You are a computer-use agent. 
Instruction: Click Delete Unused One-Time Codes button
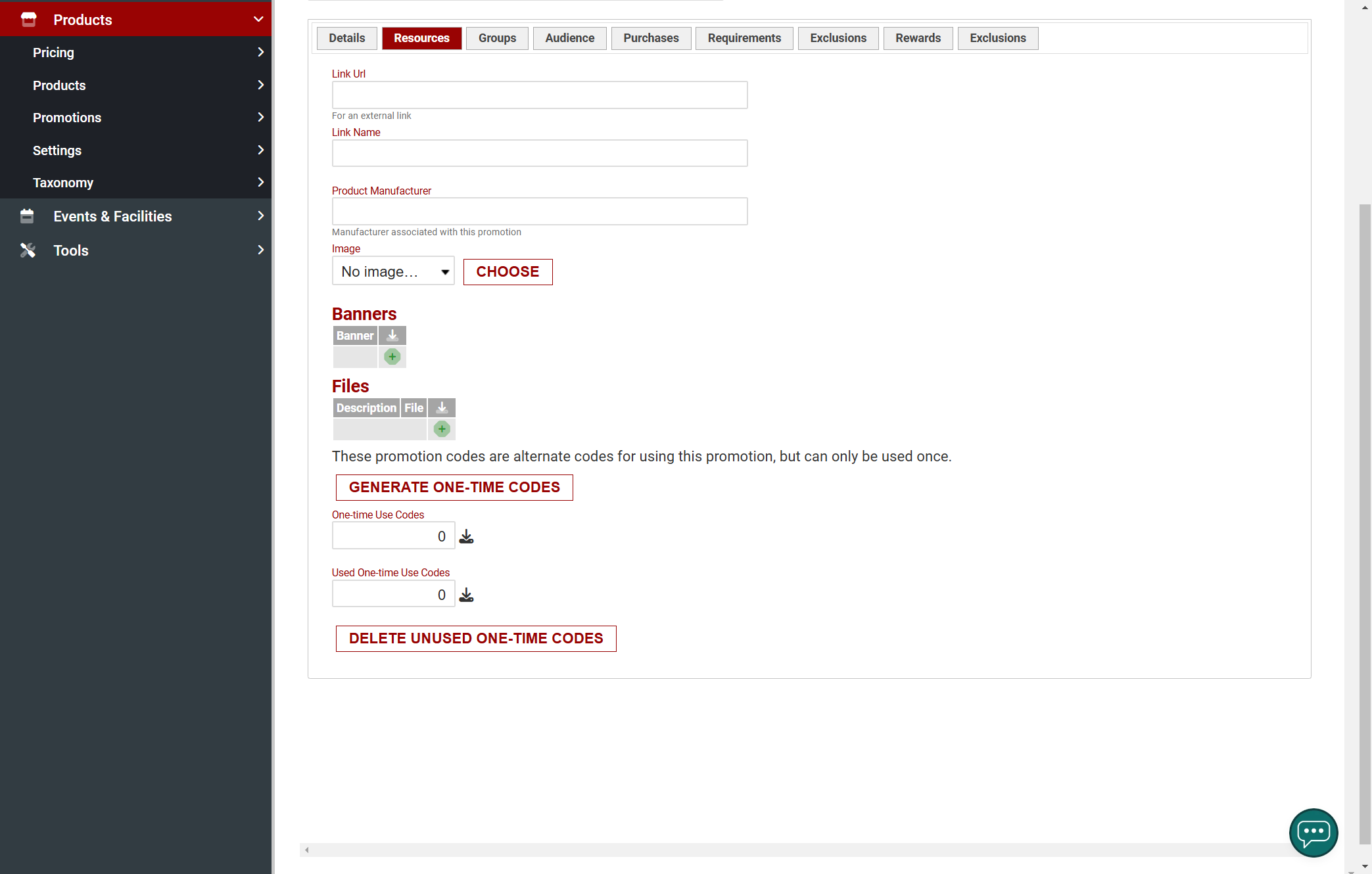point(476,639)
